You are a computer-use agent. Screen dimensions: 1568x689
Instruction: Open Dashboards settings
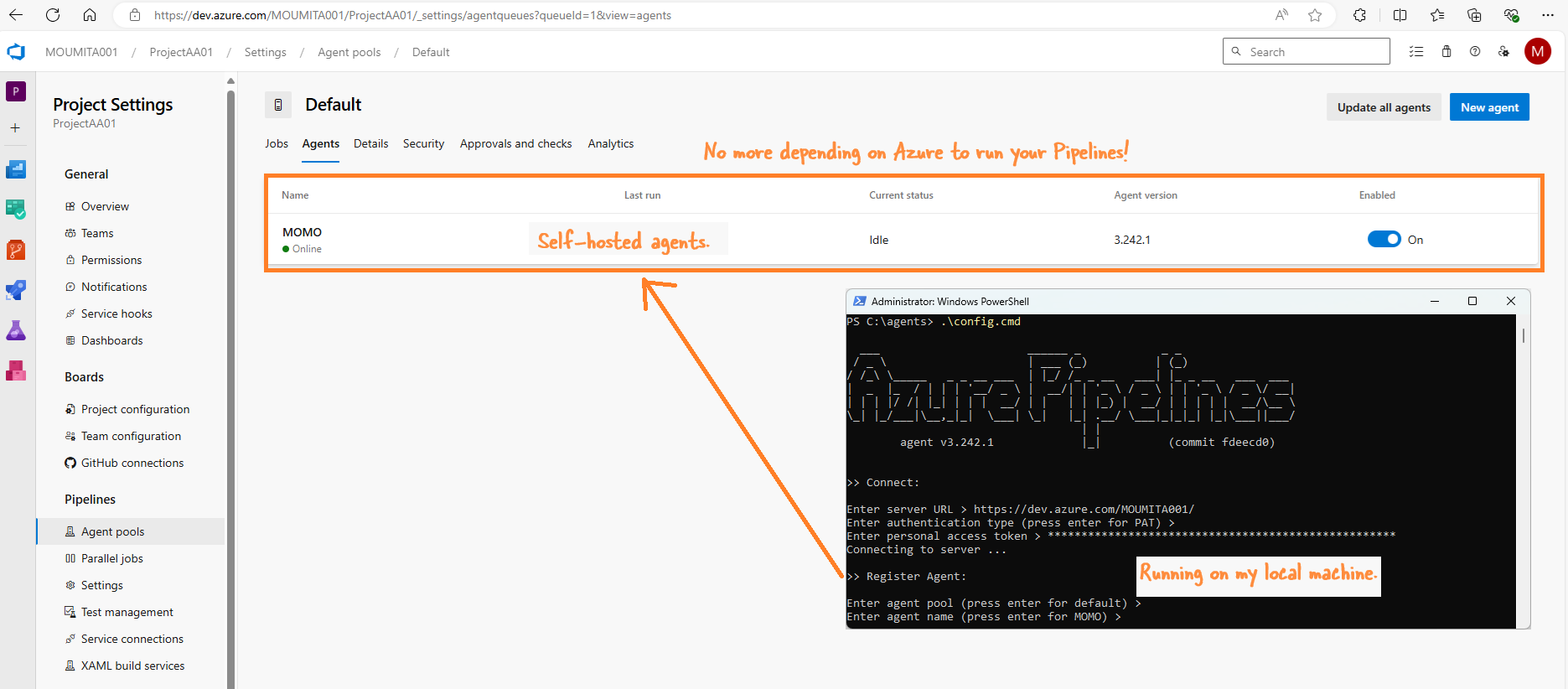[x=111, y=340]
